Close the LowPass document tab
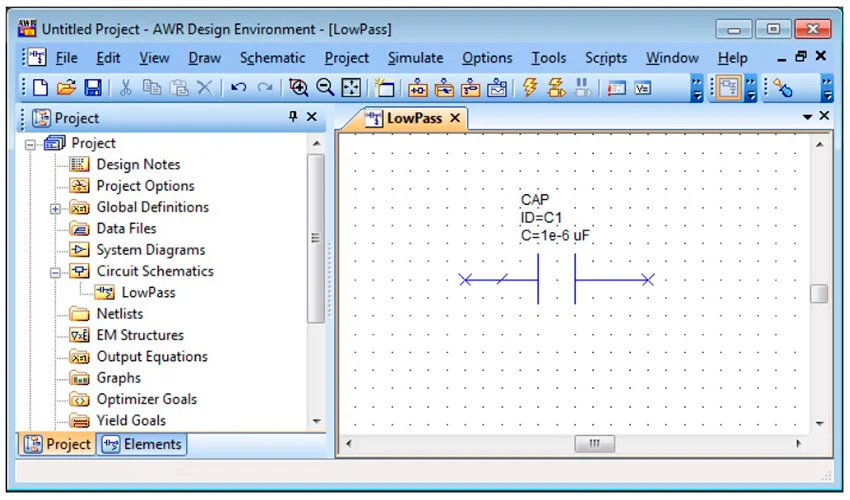 click(454, 118)
